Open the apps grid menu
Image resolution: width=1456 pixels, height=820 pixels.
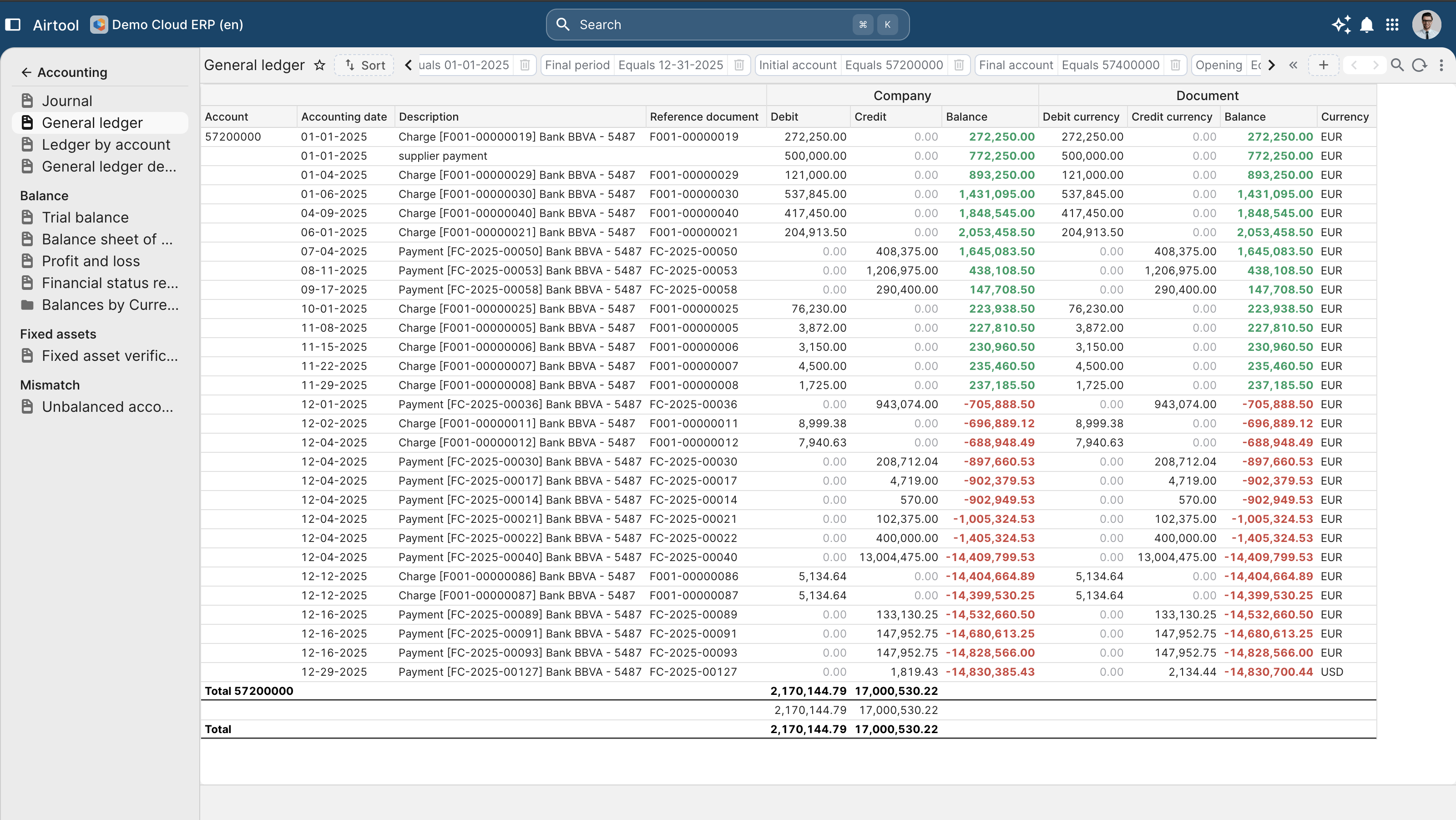click(1392, 25)
